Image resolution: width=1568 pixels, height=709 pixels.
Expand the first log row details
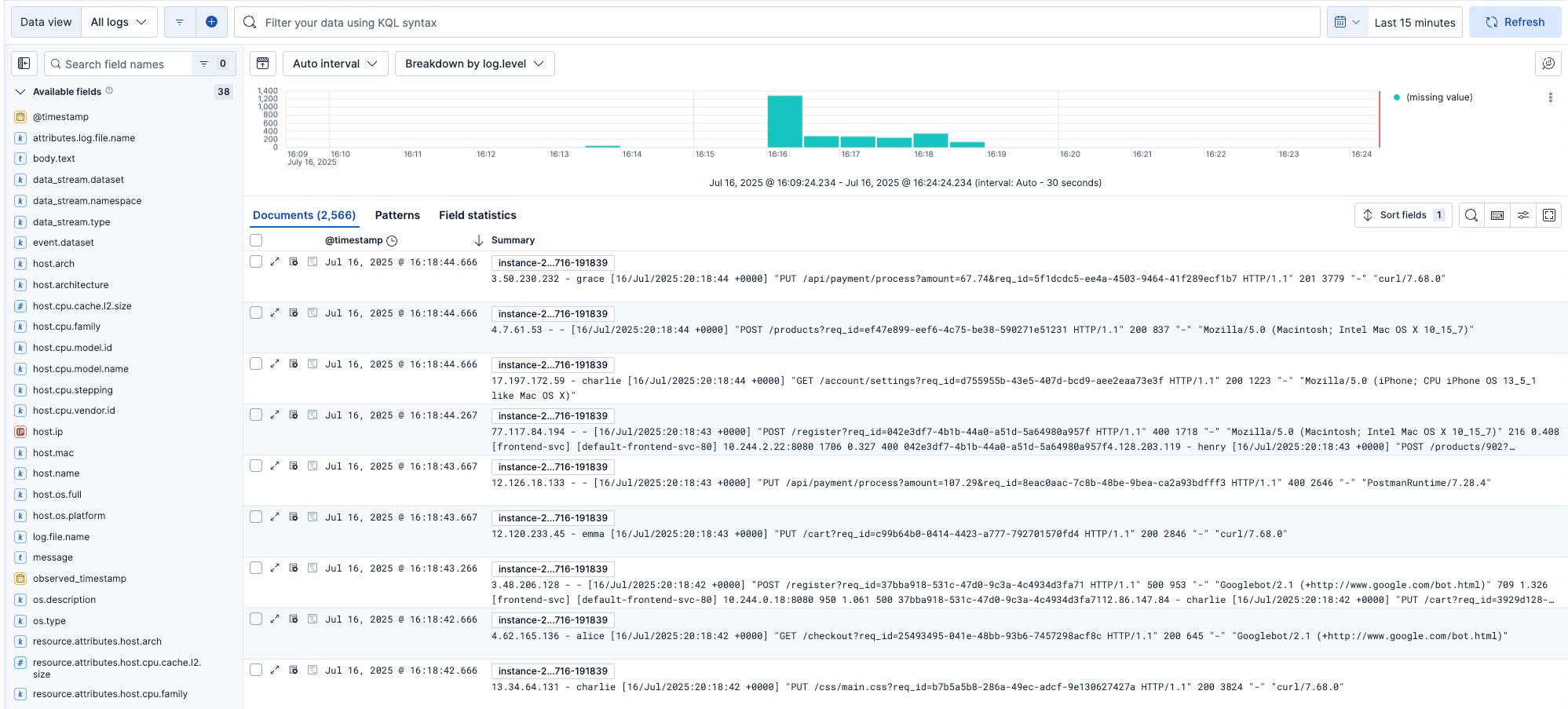[x=275, y=262]
